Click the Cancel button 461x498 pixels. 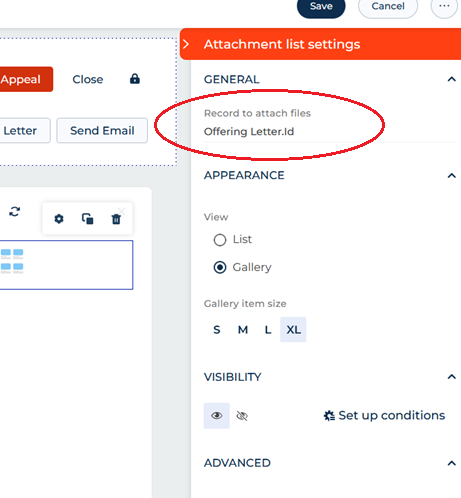388,6
